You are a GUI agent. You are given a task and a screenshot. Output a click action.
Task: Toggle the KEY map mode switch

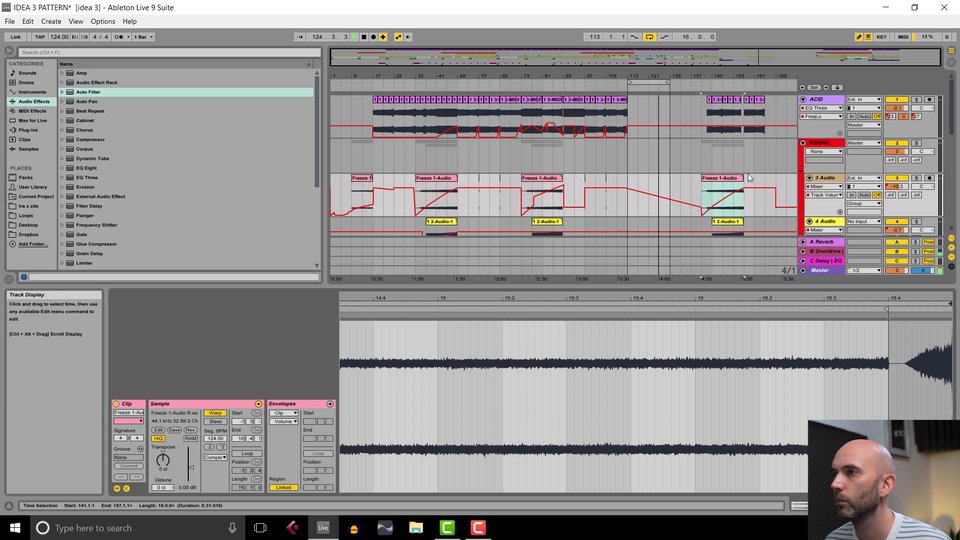coord(882,37)
